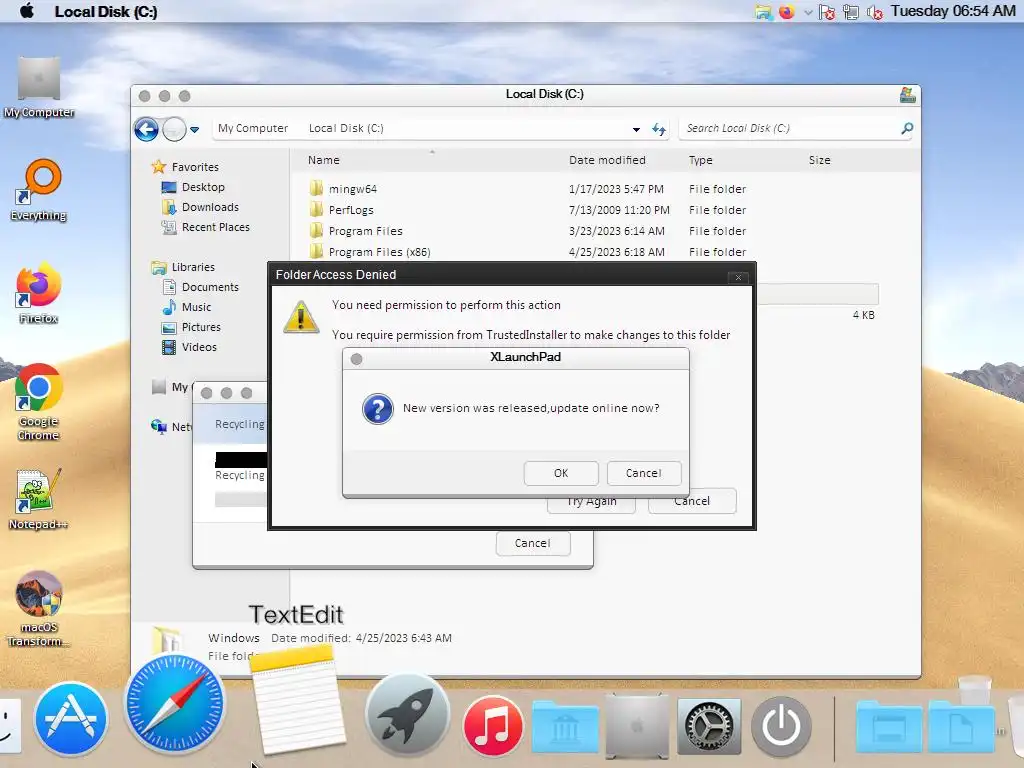
Task: Select the mingw64 folder
Action: [353, 189]
